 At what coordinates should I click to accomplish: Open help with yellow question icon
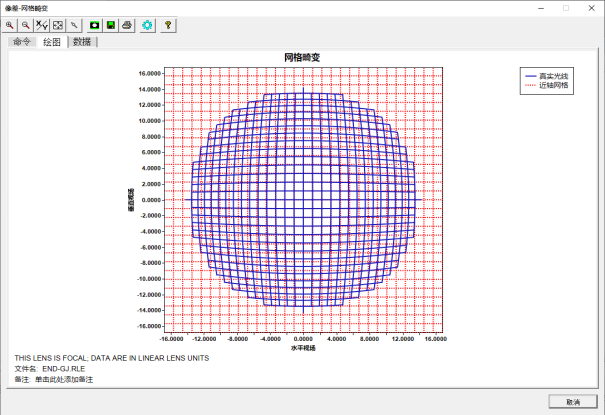(168, 25)
